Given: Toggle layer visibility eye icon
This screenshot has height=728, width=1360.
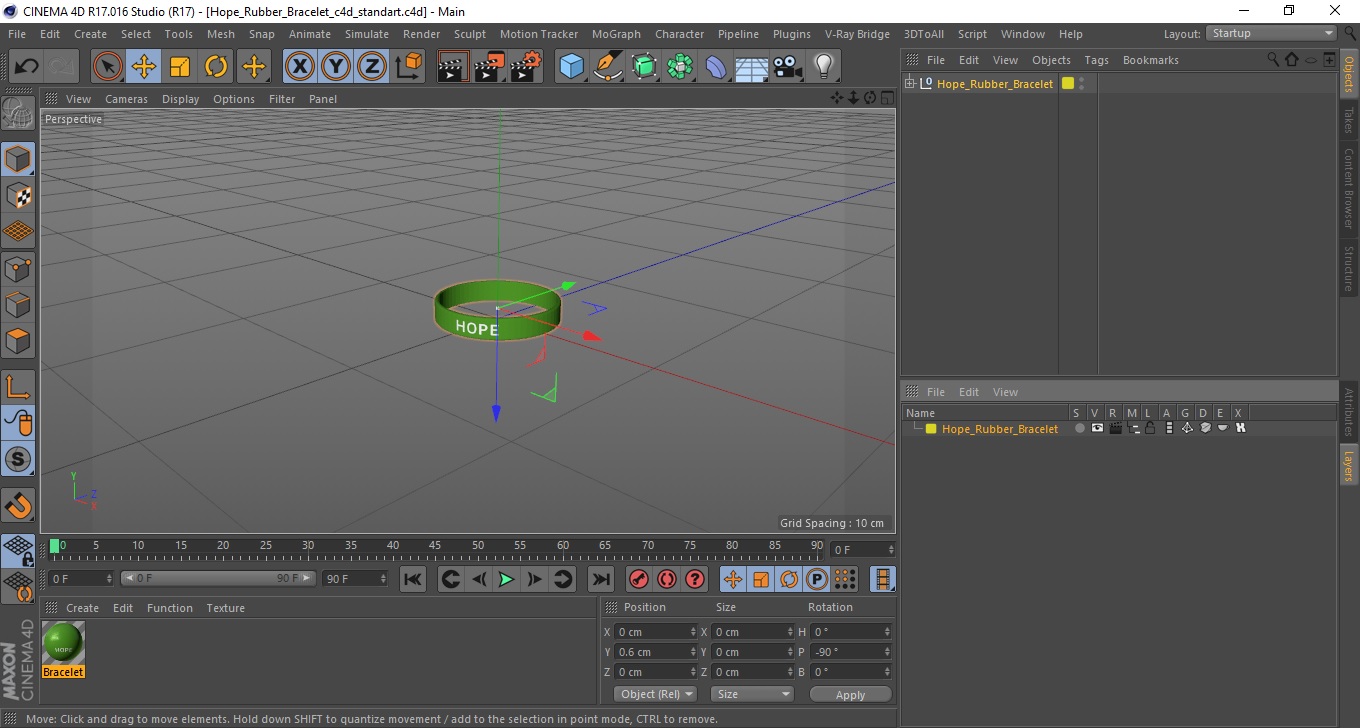Looking at the screenshot, I should click(x=1097, y=428).
